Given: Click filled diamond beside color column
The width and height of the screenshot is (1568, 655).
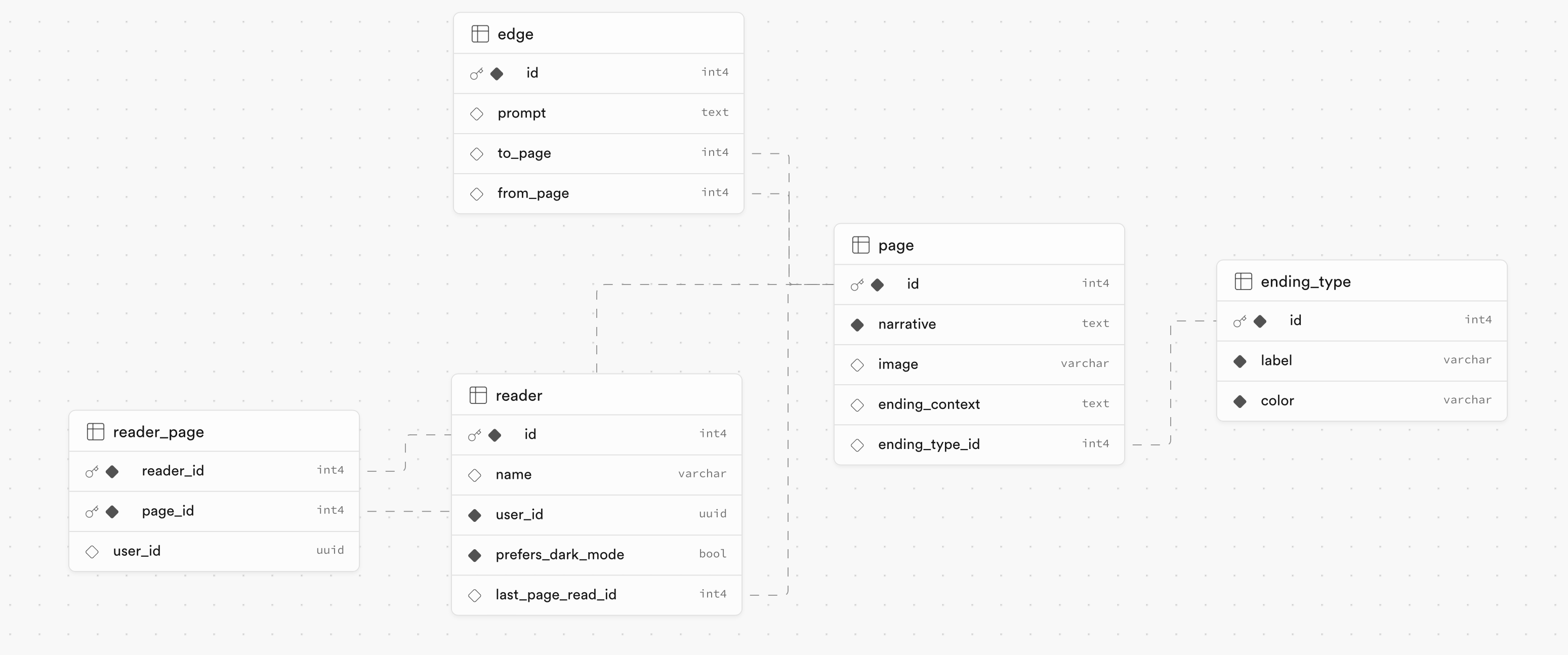Looking at the screenshot, I should (1240, 401).
